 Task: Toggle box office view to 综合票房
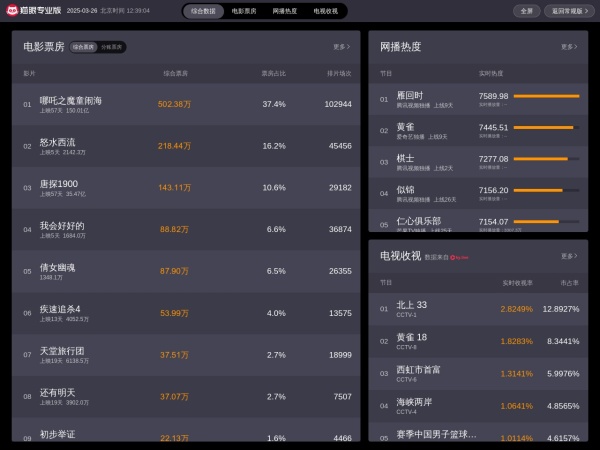coord(84,47)
